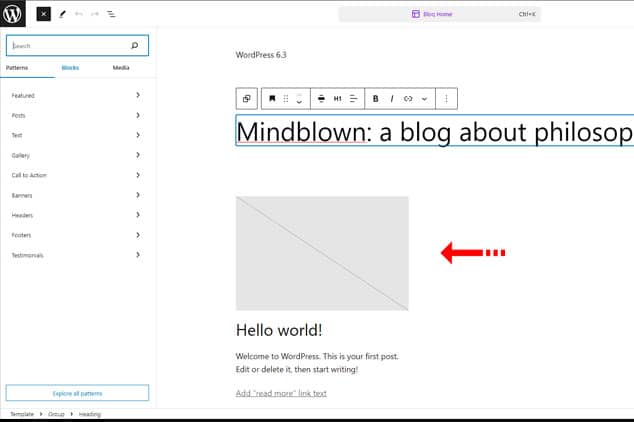The height and width of the screenshot is (422, 634).
Task: Switch to the Blocks tab
Action: pyautogui.click(x=70, y=68)
